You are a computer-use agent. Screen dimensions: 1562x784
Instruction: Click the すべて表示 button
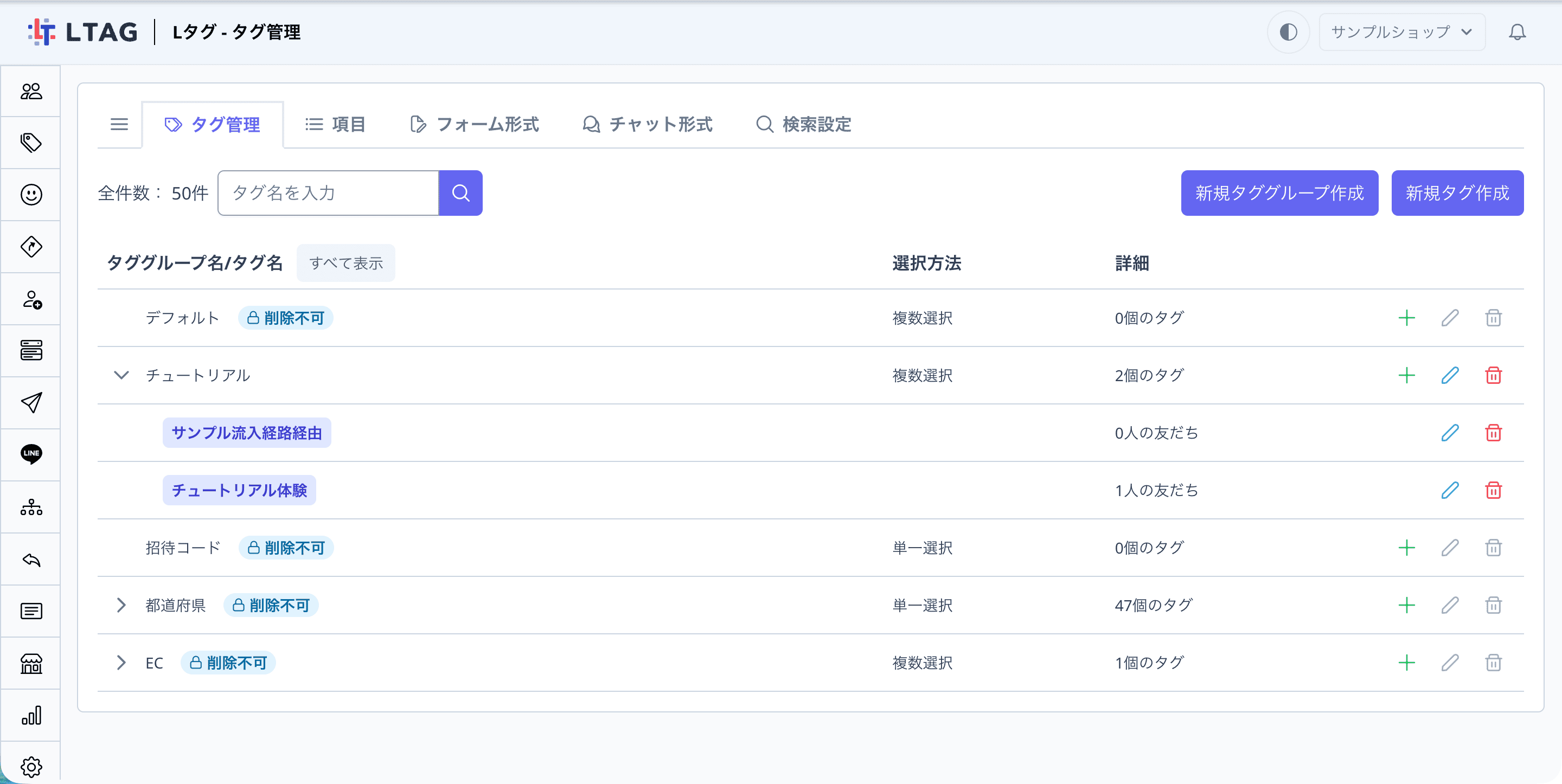coord(345,263)
